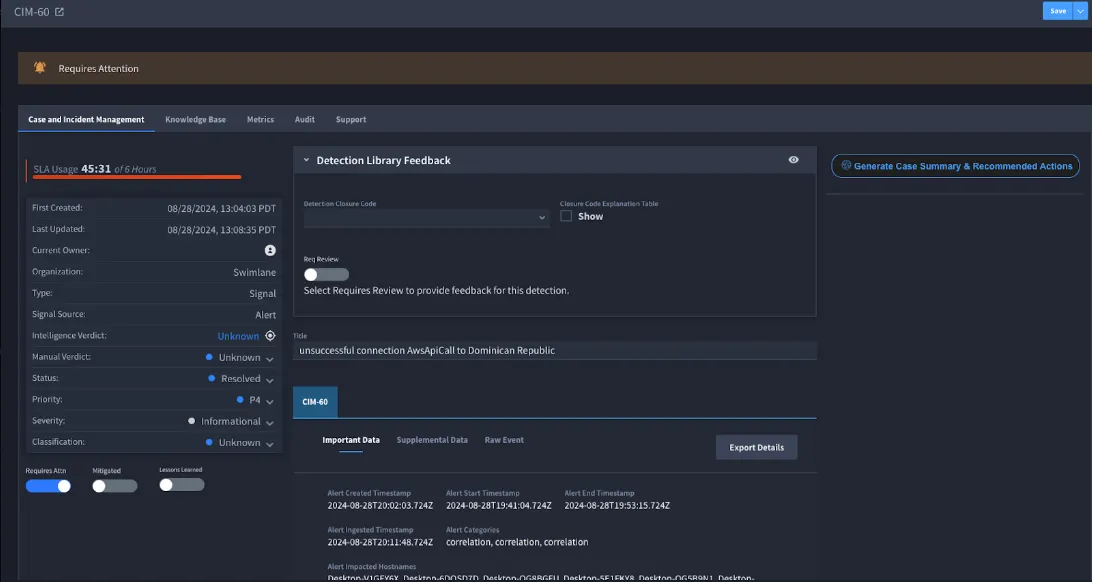Open CIM-60 in new window icon

(59, 12)
